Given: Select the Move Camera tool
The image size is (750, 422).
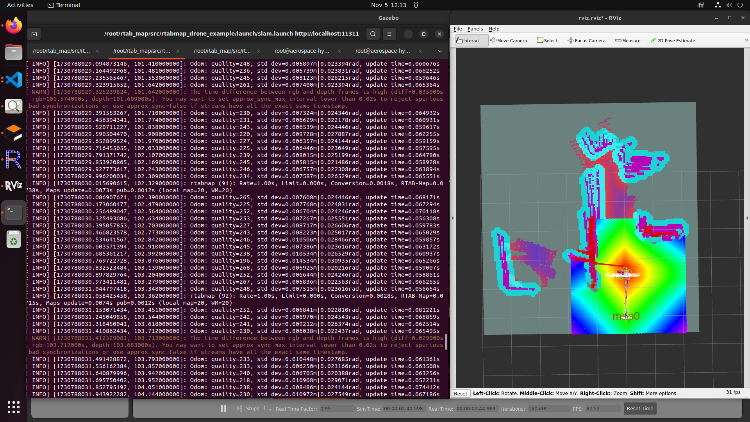Looking at the screenshot, I should click(512, 41).
